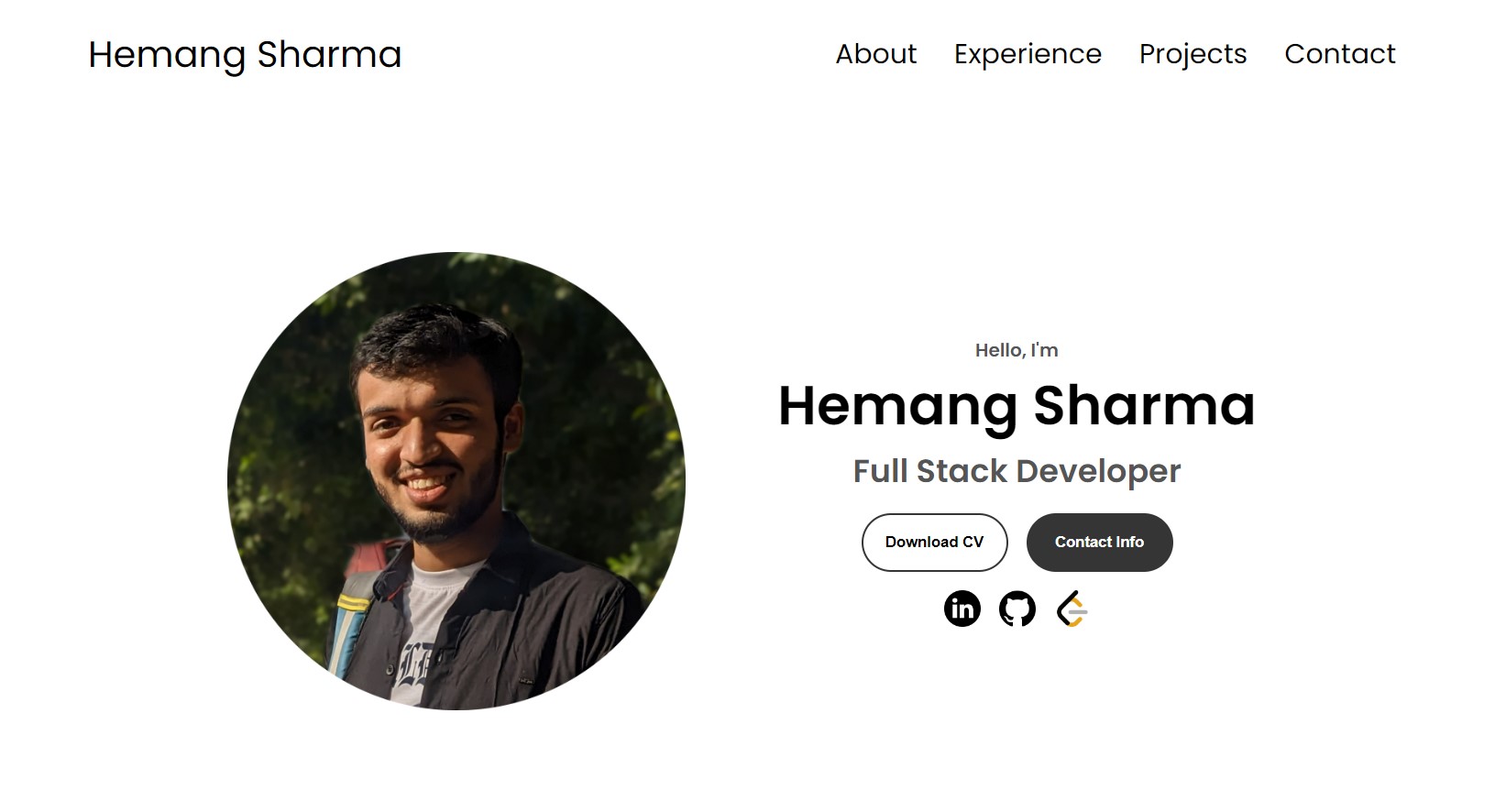
Task: Click the rightmost navbar link labeled Contact
Action: click(1340, 54)
